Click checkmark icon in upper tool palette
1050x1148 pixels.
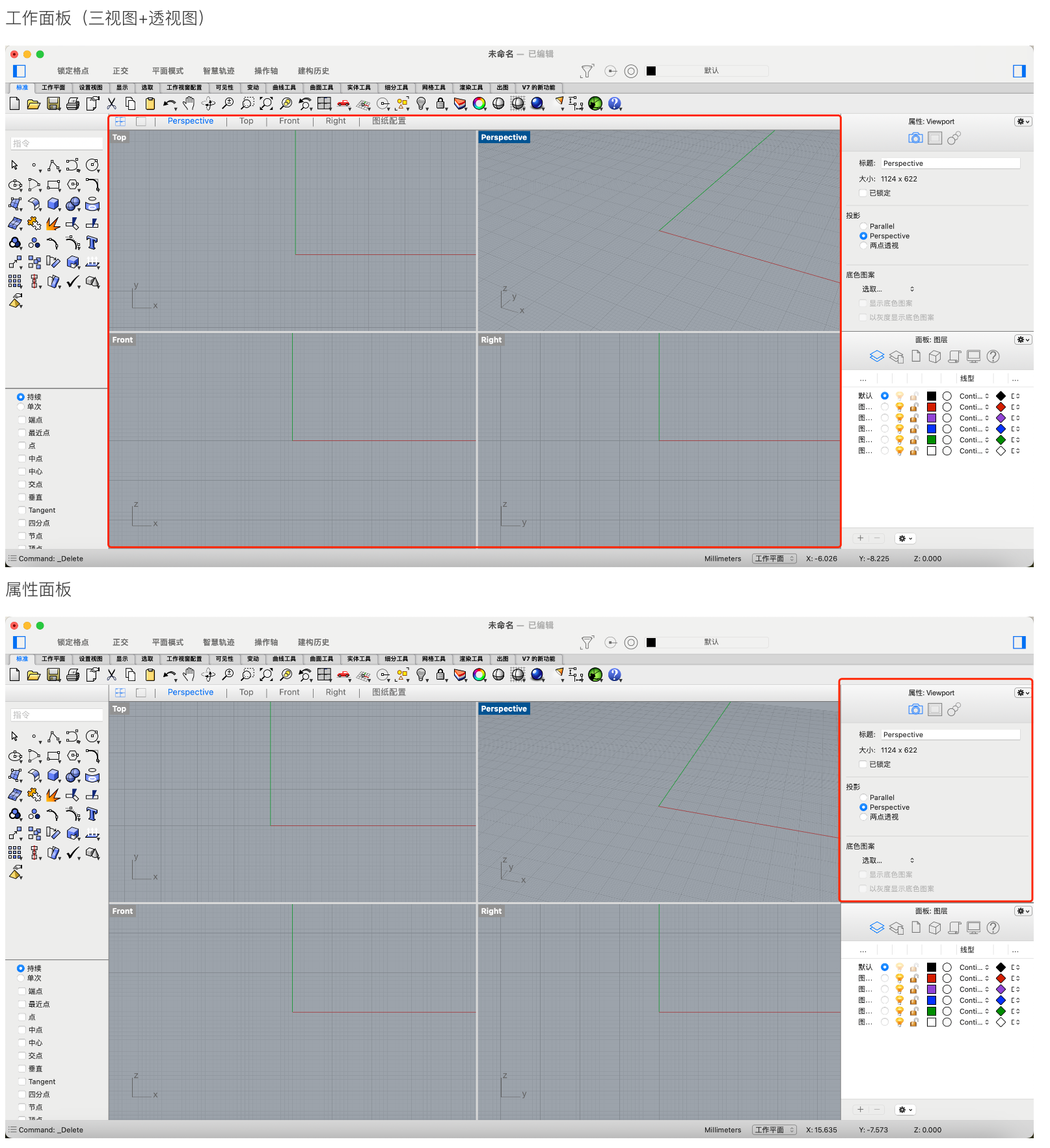(x=73, y=282)
